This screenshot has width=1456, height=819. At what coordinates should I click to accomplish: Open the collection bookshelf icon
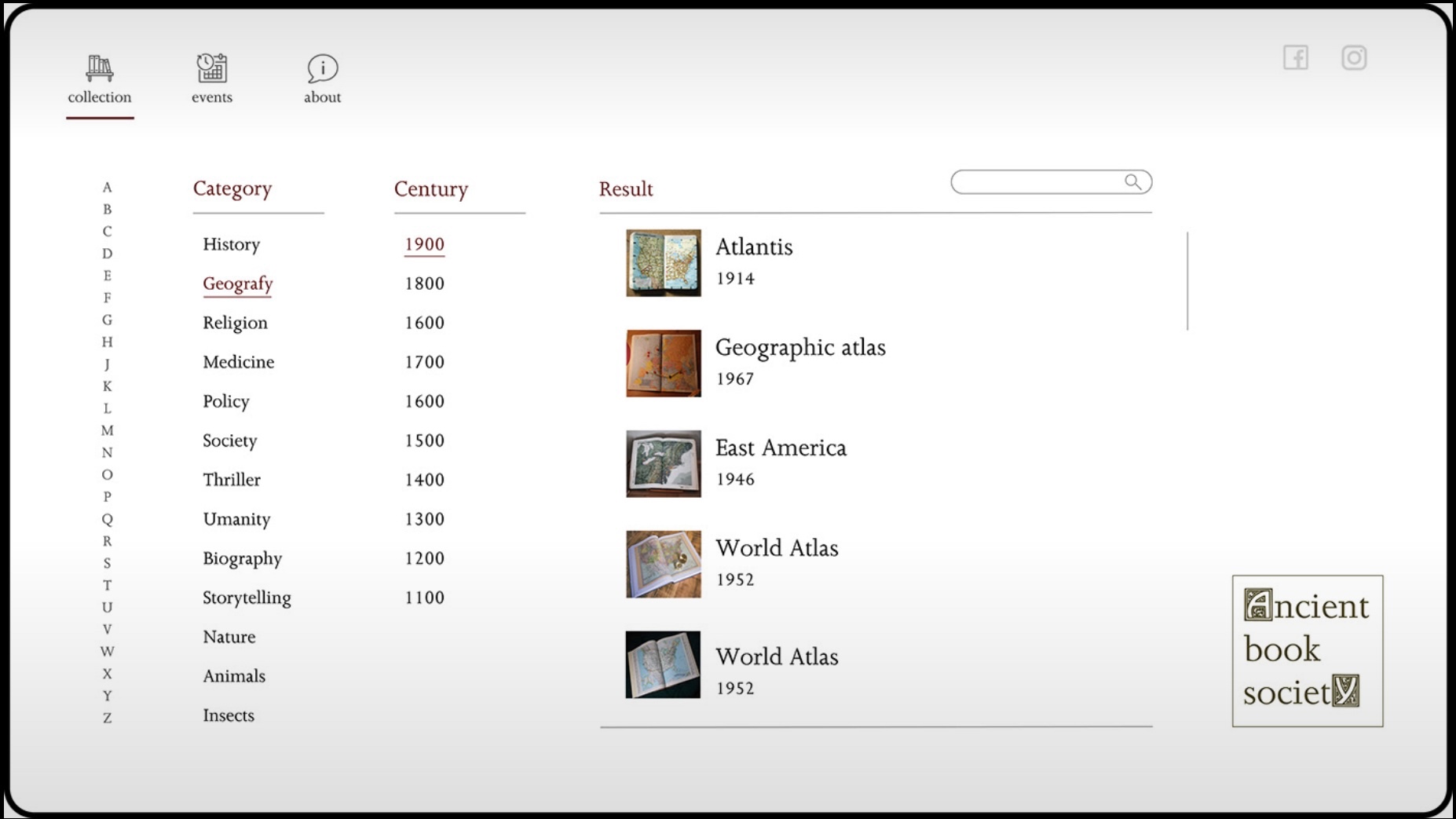coord(99,68)
